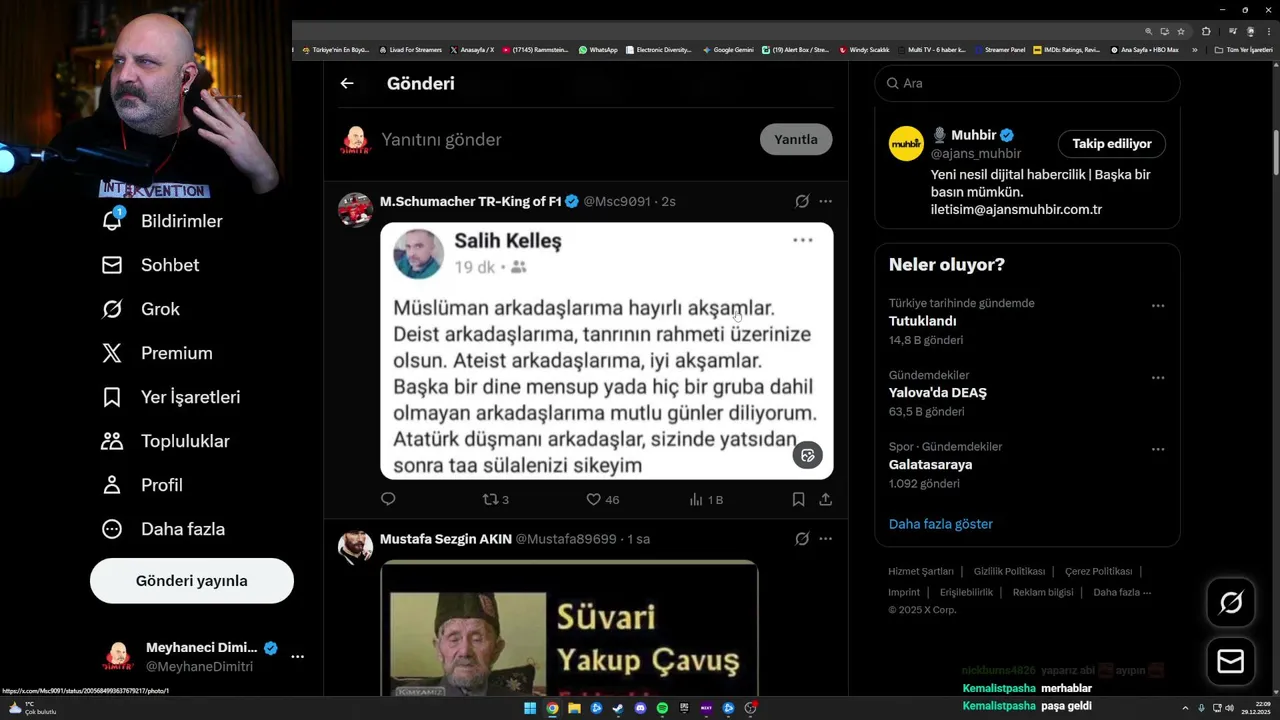Click the Ara search field
This screenshot has width=1280, height=720.
(1027, 83)
